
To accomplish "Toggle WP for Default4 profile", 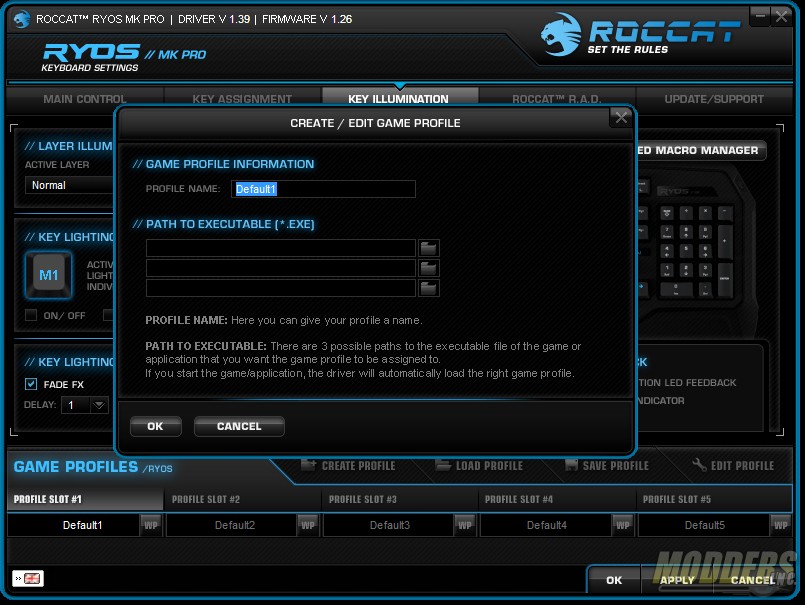I will tap(623, 525).
